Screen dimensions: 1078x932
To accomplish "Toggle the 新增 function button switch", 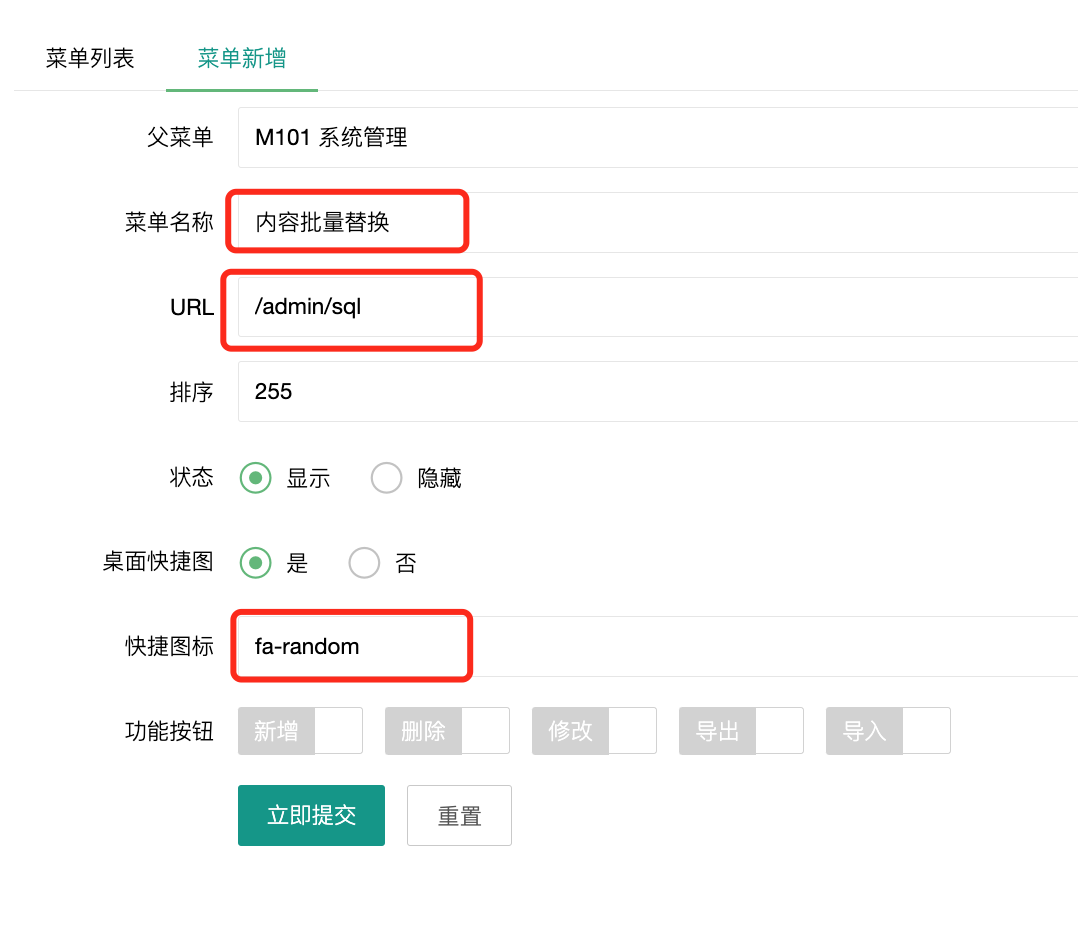I will click(x=300, y=731).
